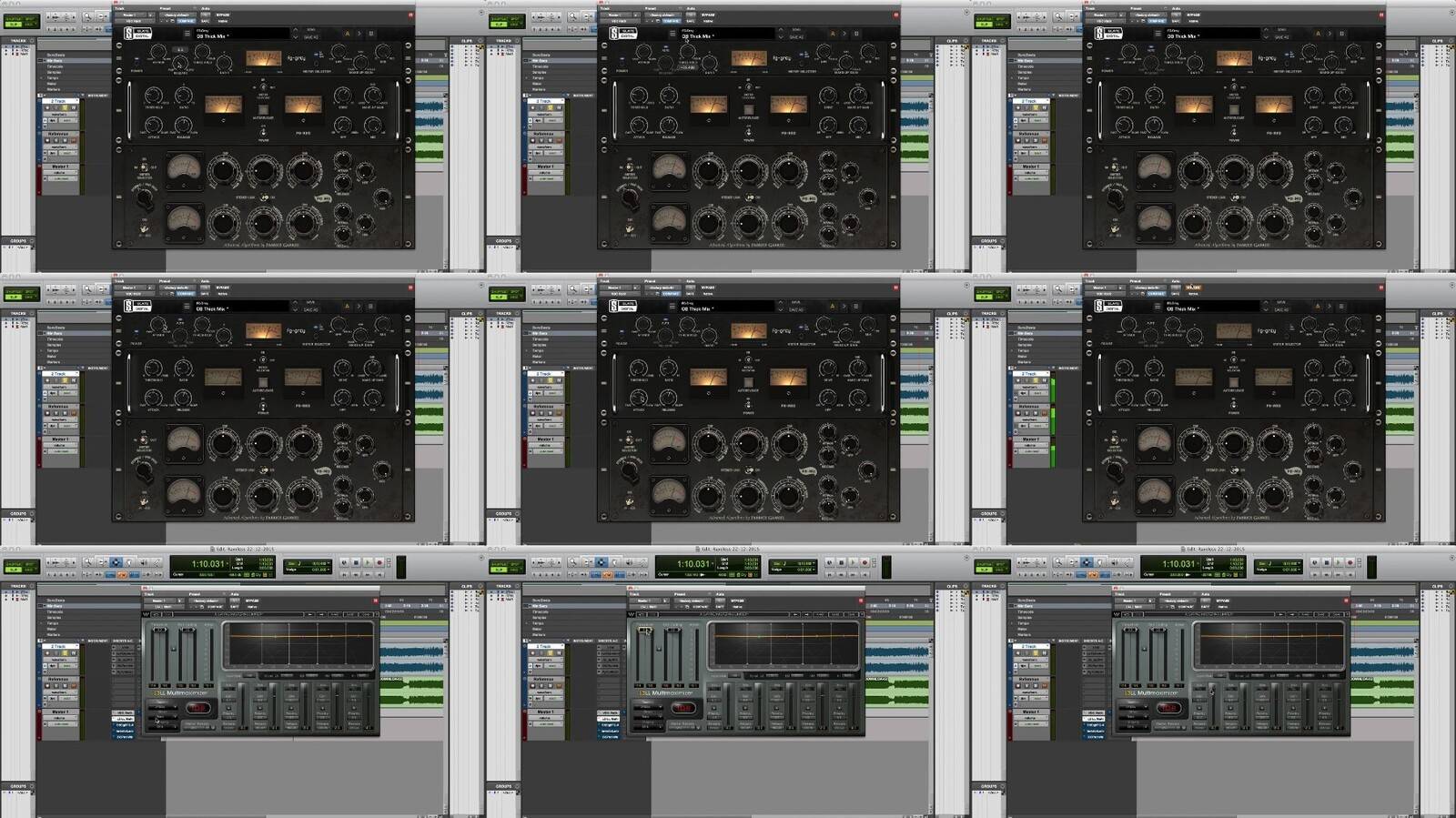Click Grid edit mode button in bottom-center frame

(x=514, y=570)
